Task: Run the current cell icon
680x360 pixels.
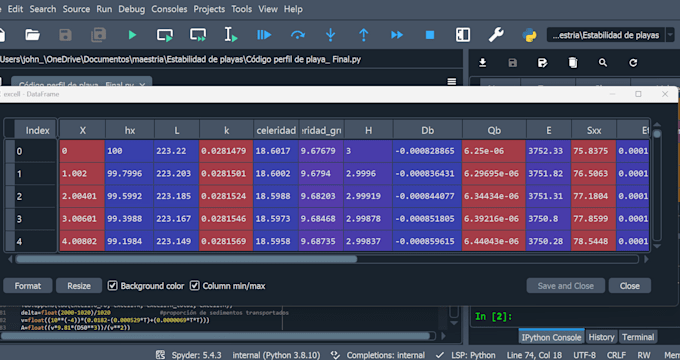Action: (x=165, y=35)
